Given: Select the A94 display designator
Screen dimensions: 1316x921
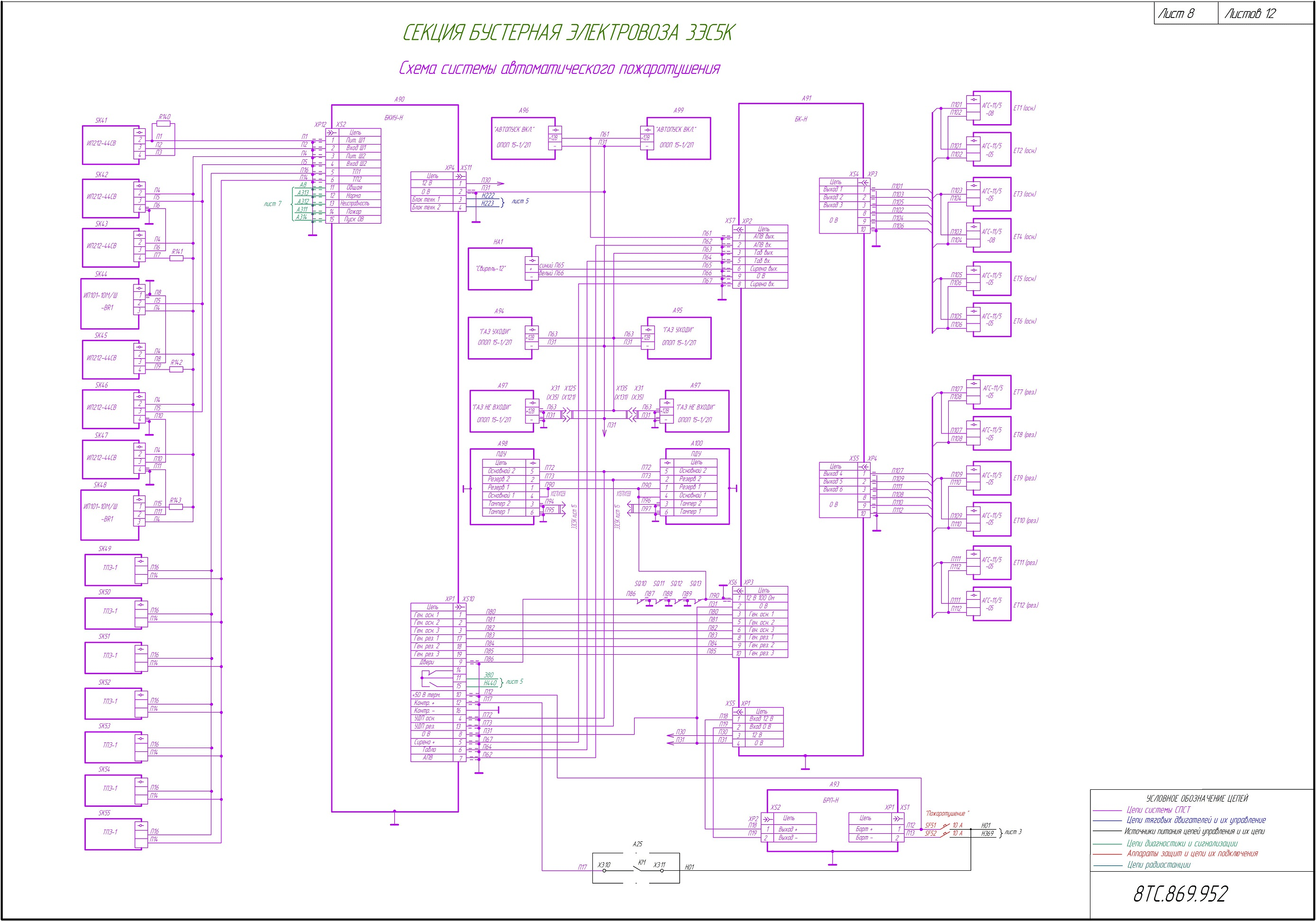Looking at the screenshot, I should pyautogui.click(x=499, y=311).
